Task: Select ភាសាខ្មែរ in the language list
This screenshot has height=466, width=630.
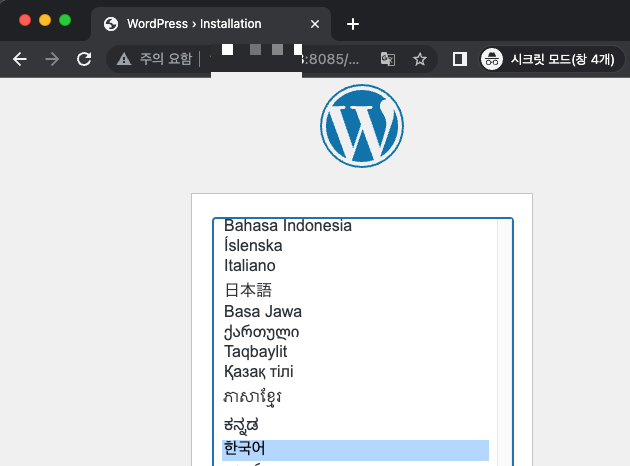Action: (x=356, y=397)
